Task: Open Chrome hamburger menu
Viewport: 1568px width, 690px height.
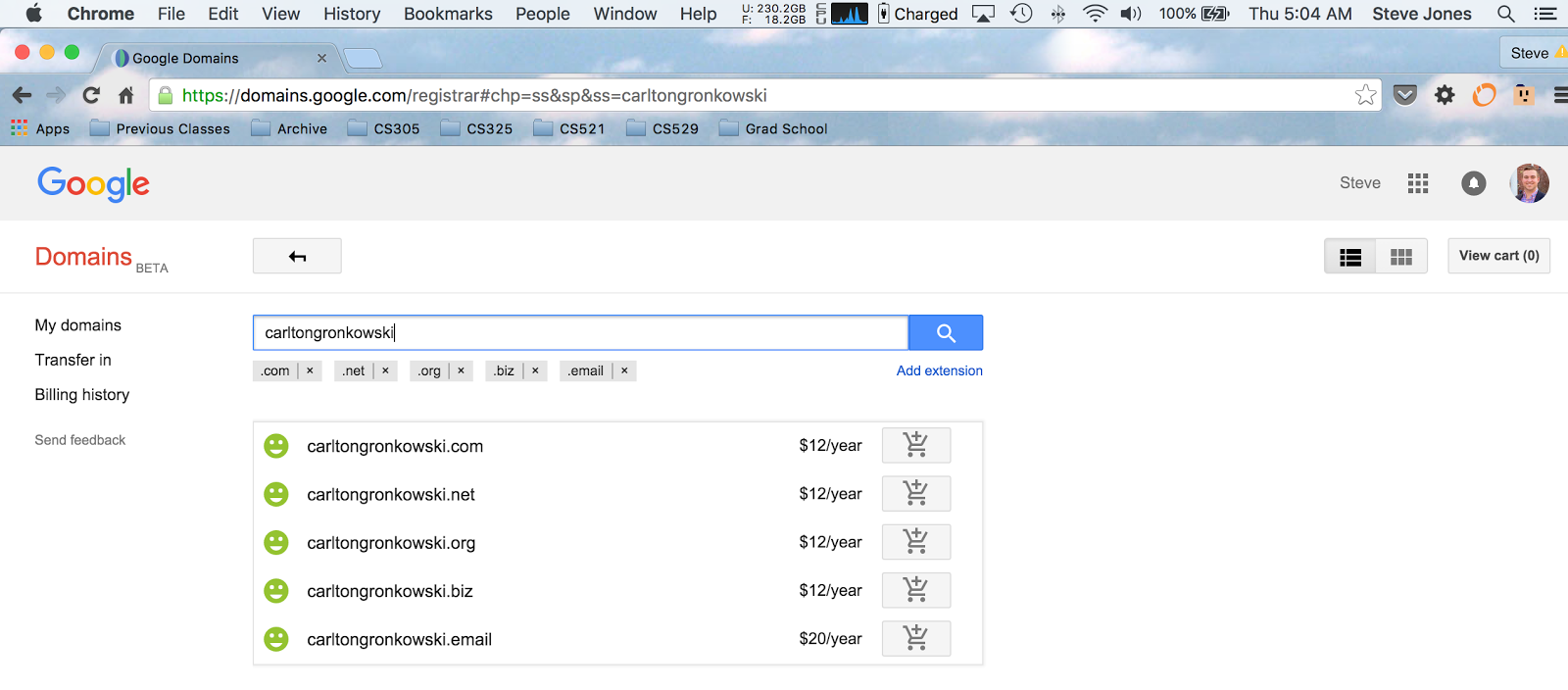Action: [1560, 95]
